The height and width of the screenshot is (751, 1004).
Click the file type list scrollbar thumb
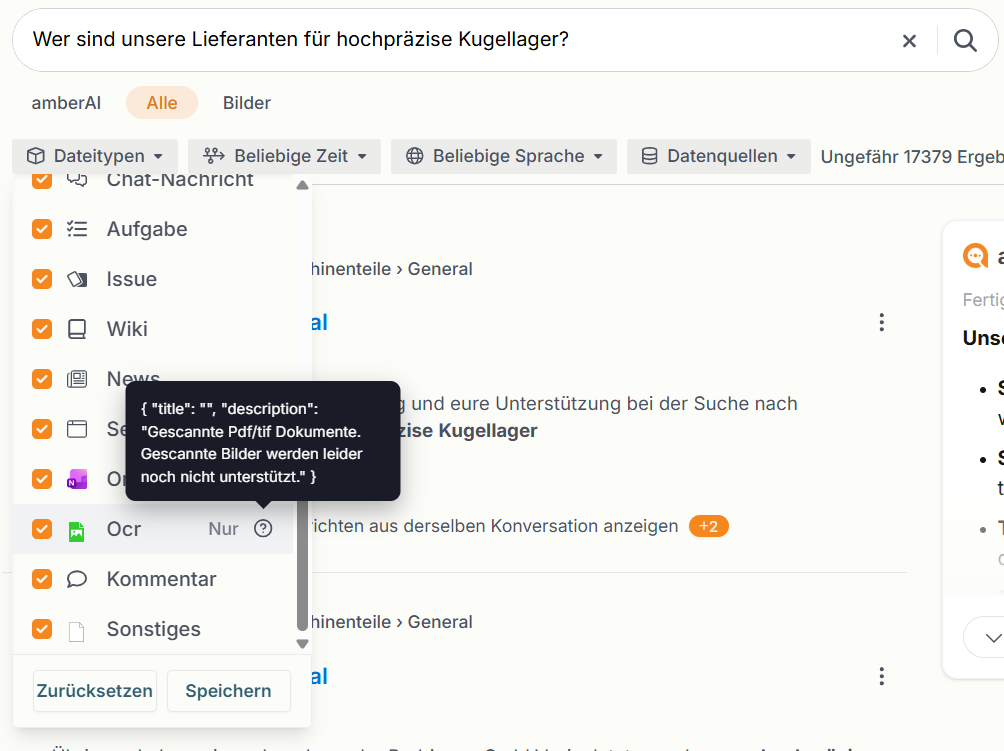(303, 566)
